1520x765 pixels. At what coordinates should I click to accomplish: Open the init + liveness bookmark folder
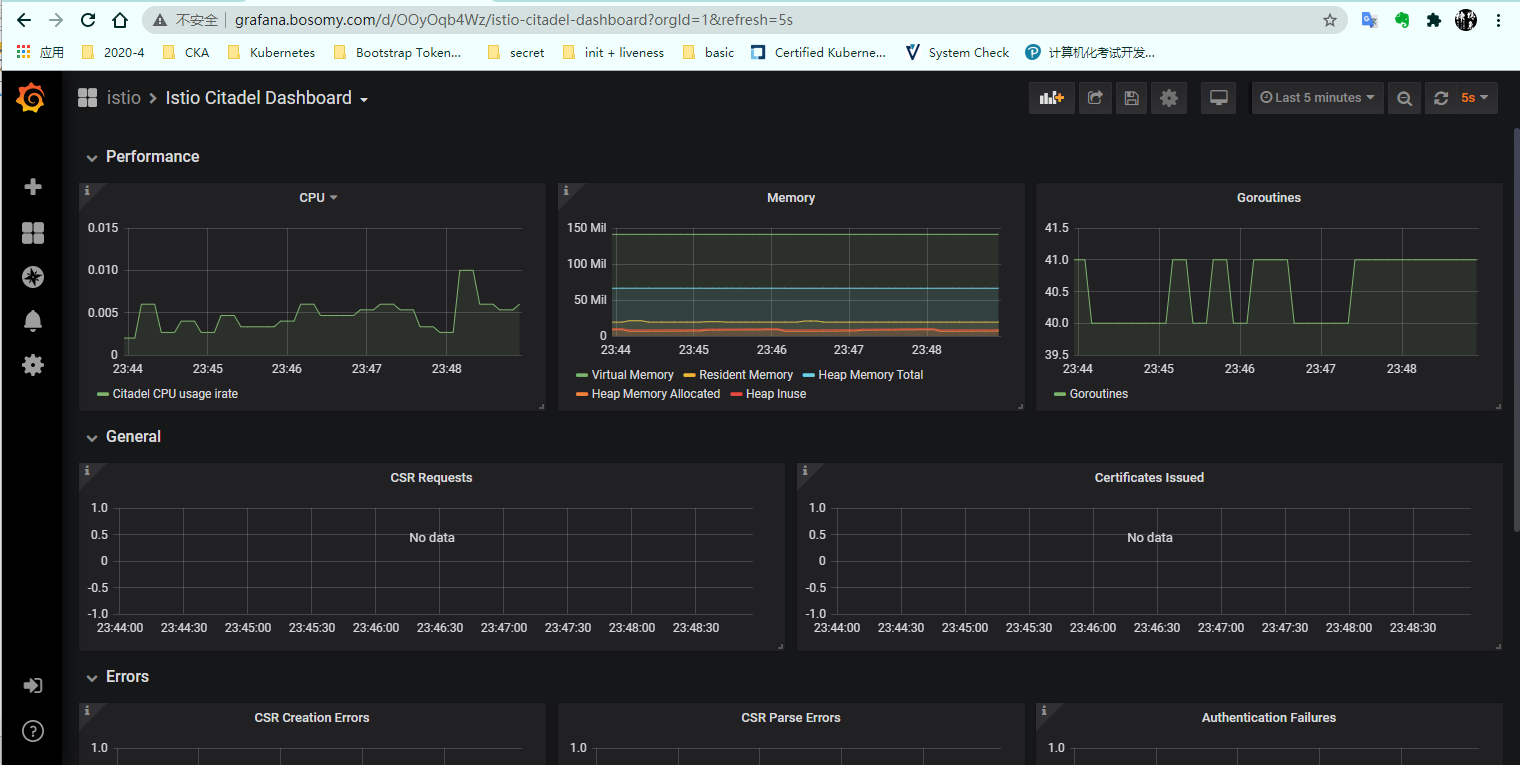coord(613,52)
